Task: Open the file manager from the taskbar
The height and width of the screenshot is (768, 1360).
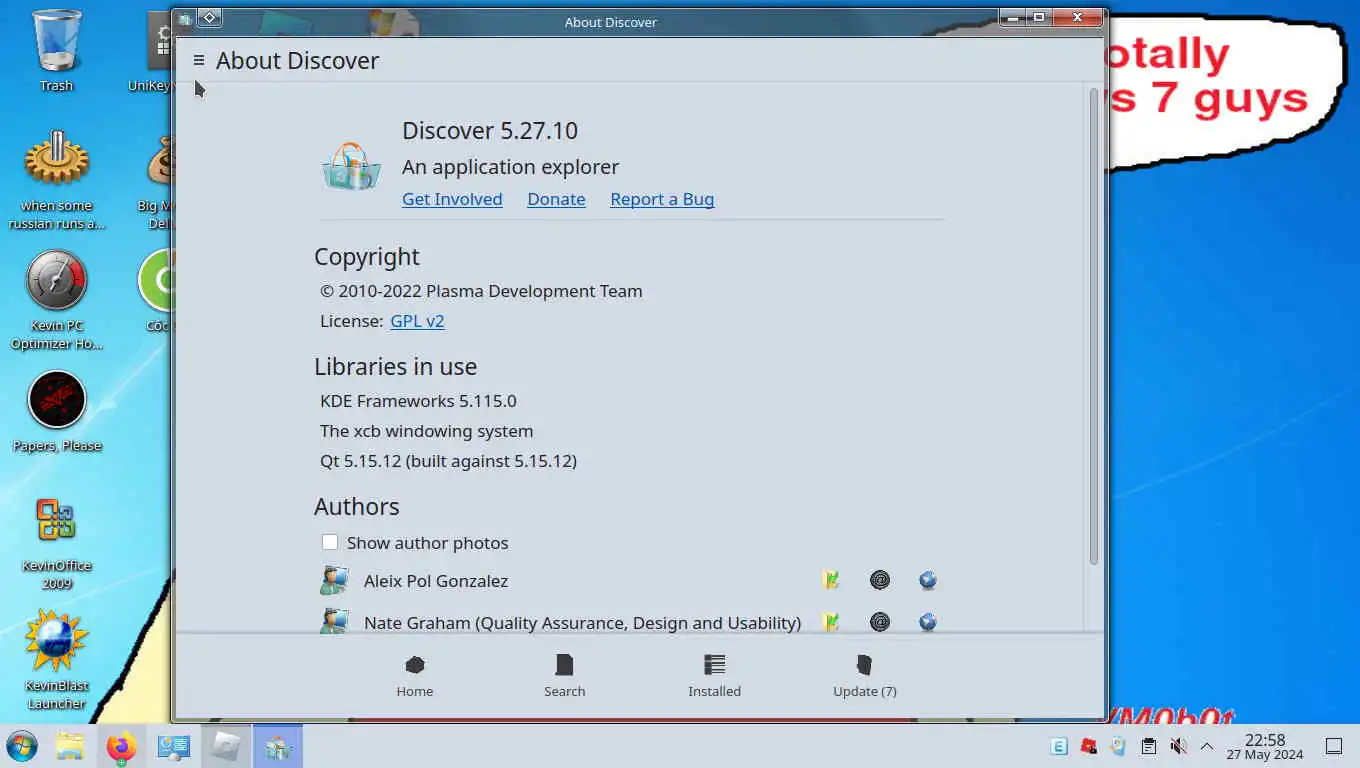Action: pyautogui.click(x=69, y=746)
